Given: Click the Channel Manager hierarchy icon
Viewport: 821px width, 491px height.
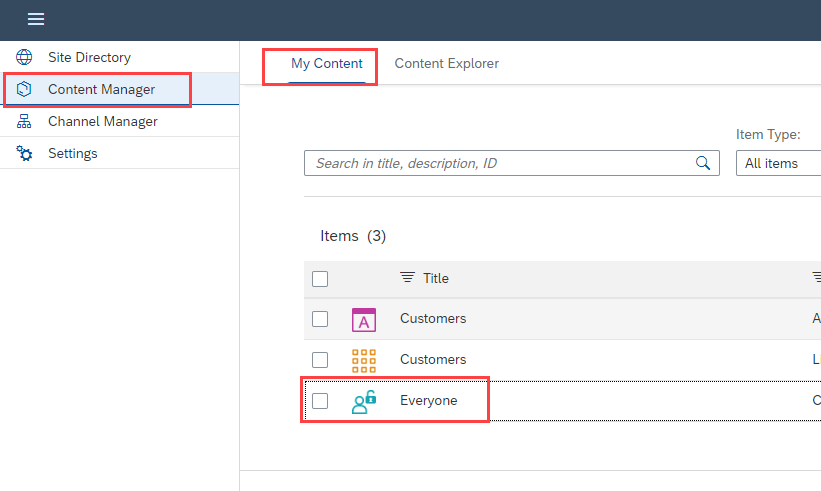Looking at the screenshot, I should (25, 121).
